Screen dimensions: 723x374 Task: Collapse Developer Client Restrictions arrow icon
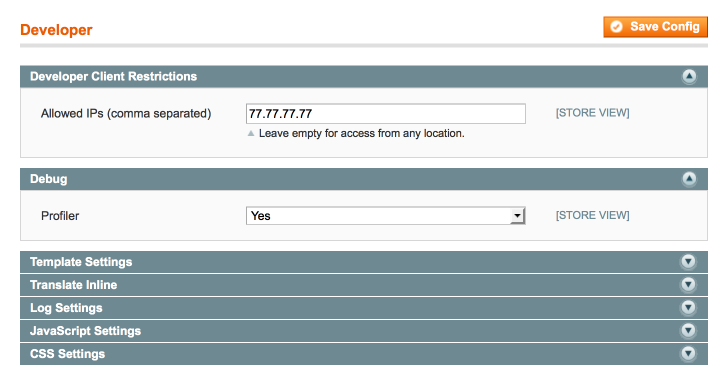[x=689, y=76]
